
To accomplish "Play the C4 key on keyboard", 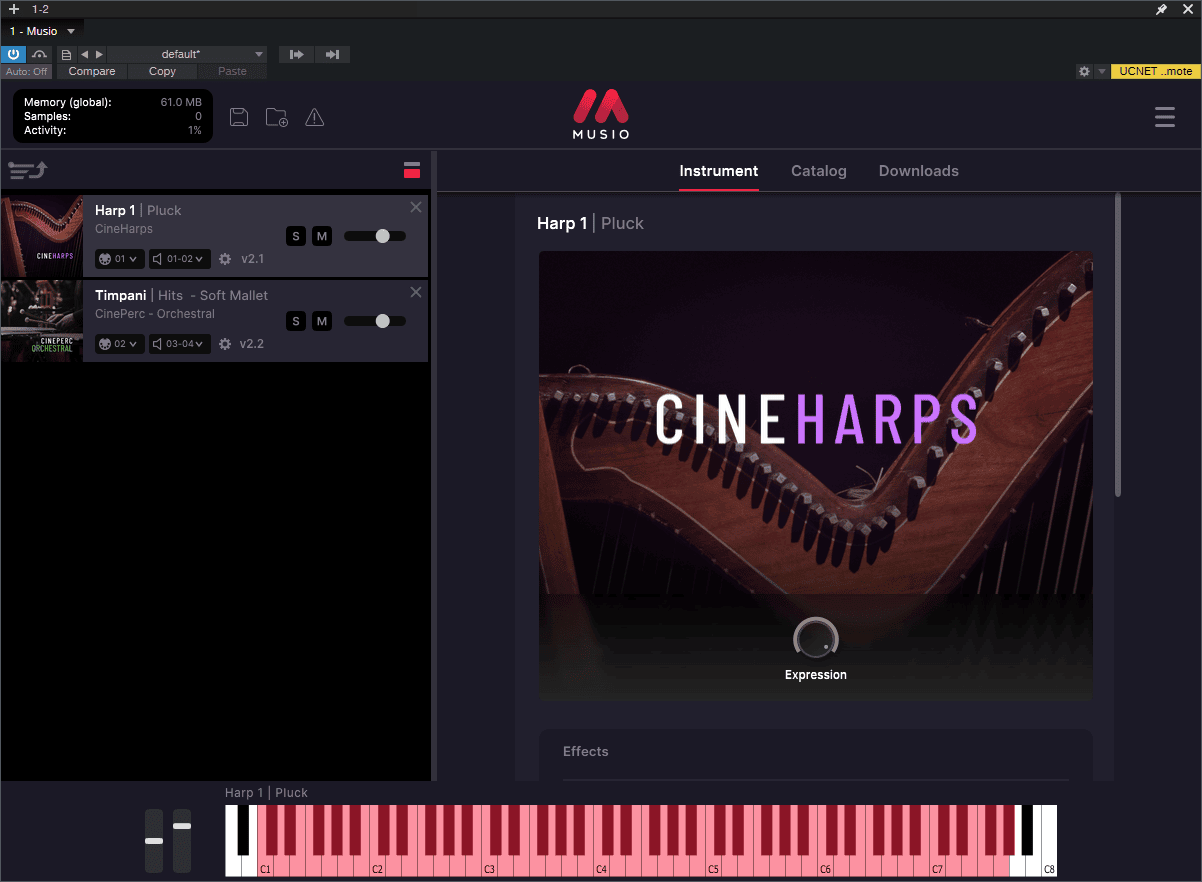I will point(602,866).
